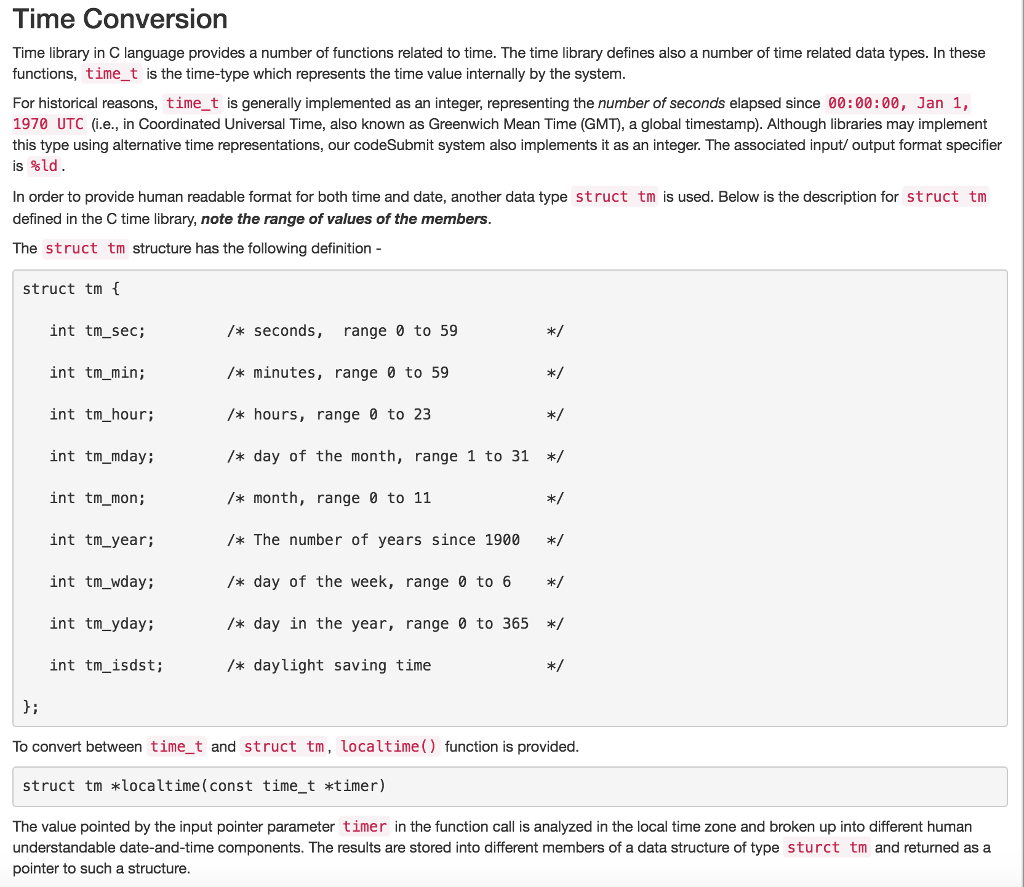Click the "localtime()" inline code word
Viewport: 1024px width, 887px height.
388,747
